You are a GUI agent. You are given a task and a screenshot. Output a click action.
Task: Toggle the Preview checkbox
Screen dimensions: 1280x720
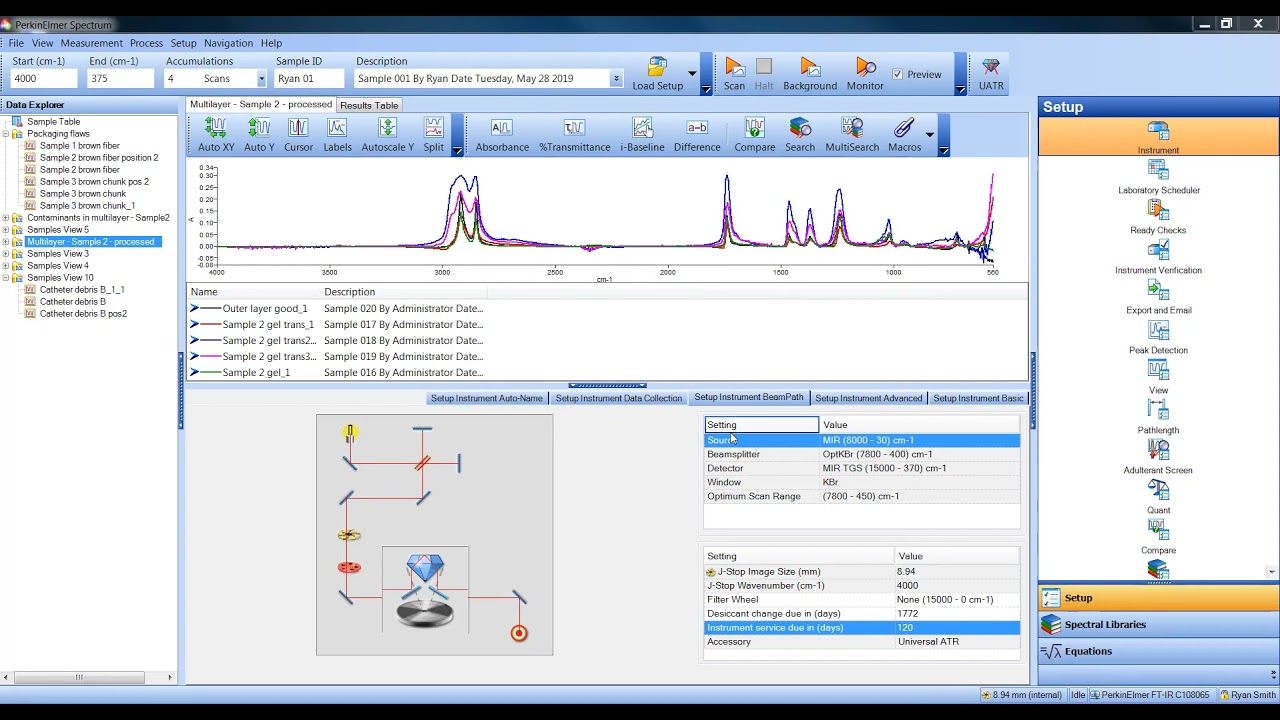click(897, 74)
